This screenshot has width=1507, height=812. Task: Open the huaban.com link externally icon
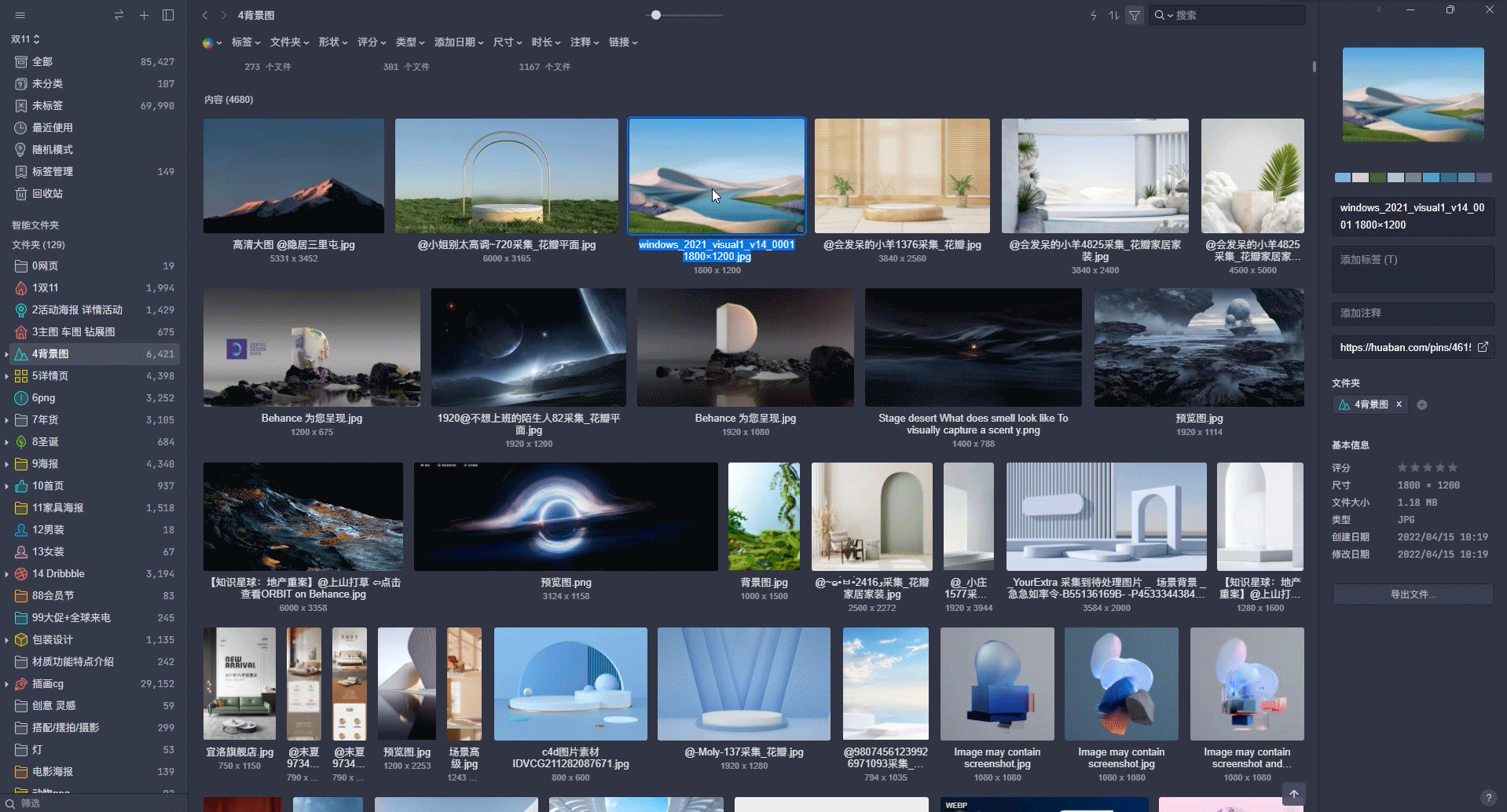click(1483, 347)
